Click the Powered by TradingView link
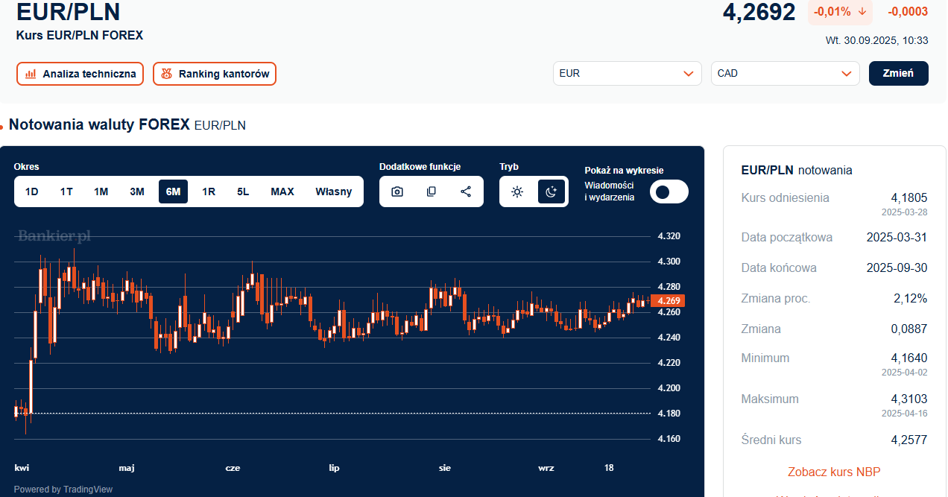Viewport: 948px width, 497px height. [x=63, y=489]
